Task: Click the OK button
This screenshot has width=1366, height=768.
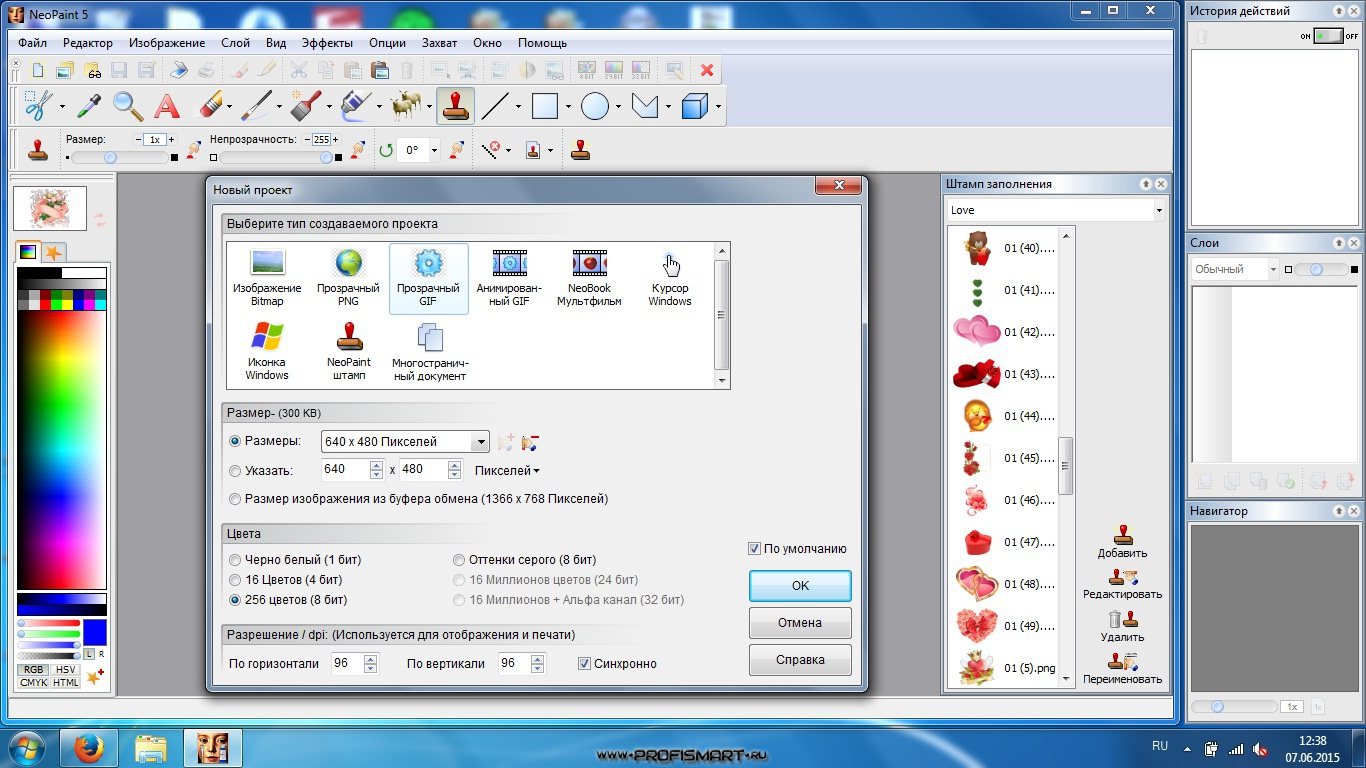Action: click(800, 586)
